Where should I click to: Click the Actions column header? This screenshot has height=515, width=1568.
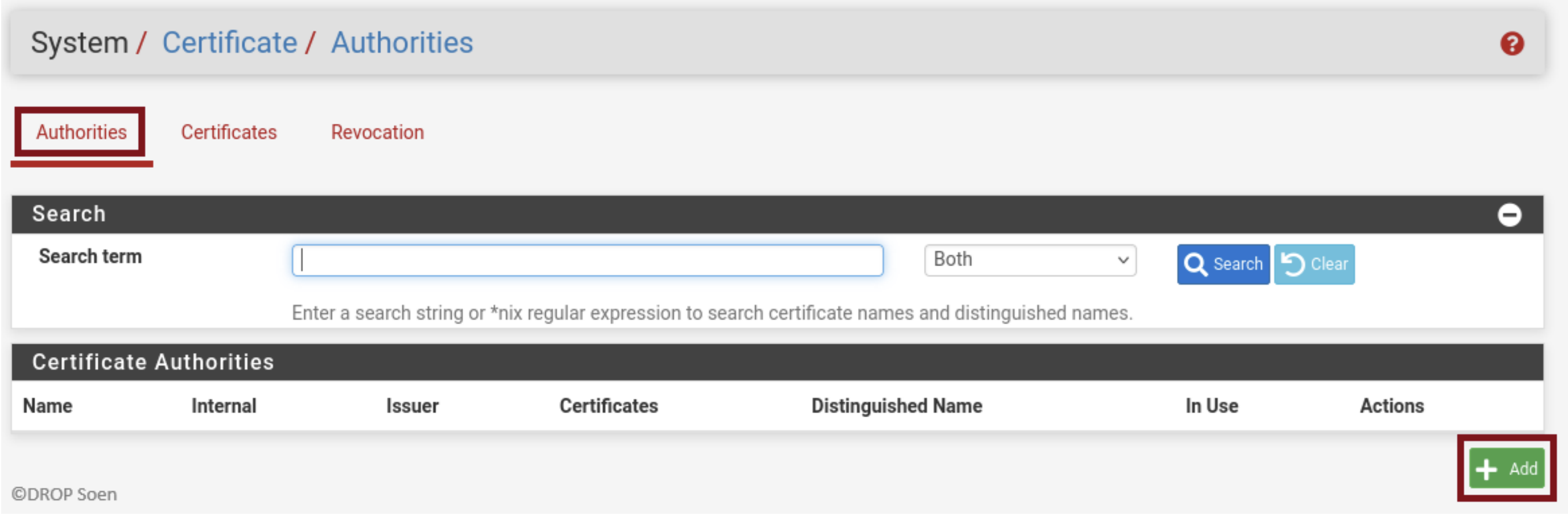click(1391, 406)
